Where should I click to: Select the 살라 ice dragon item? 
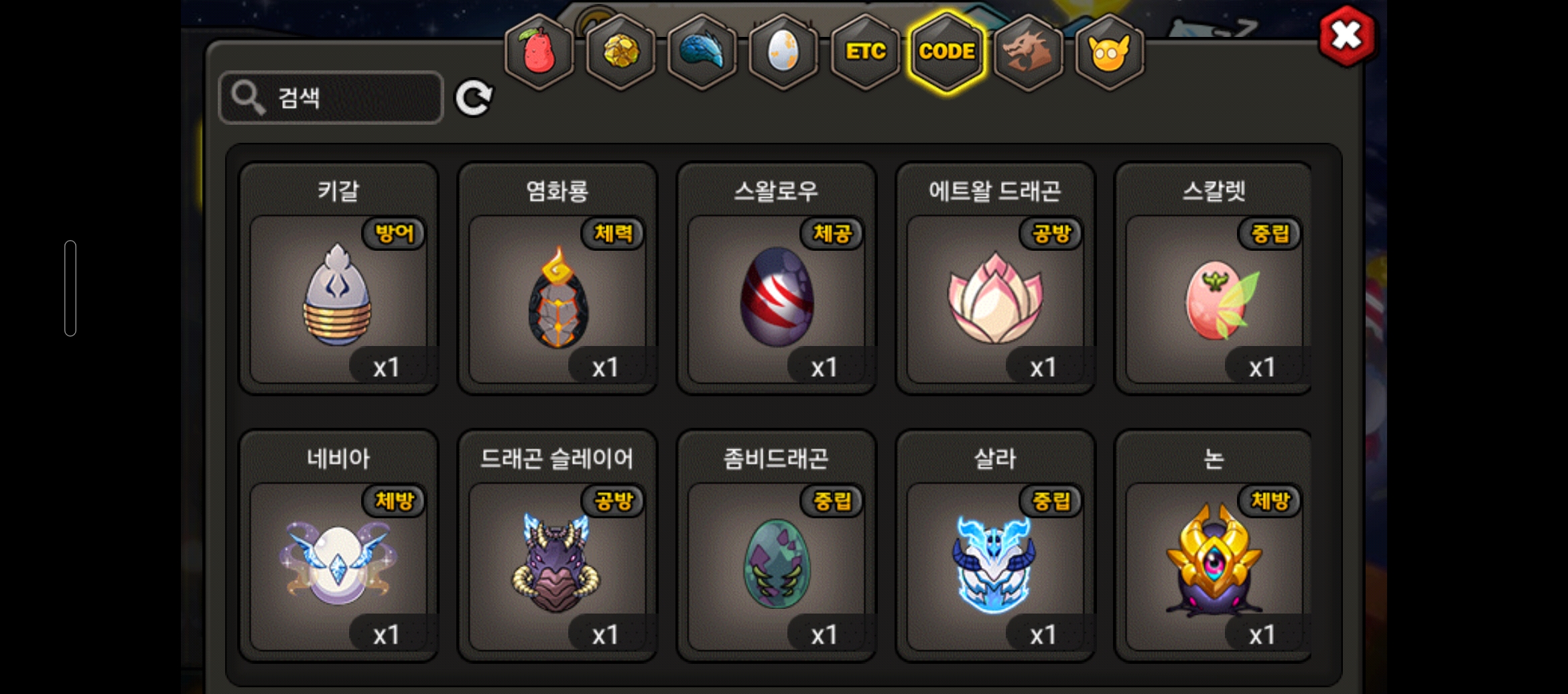pyautogui.click(x=995, y=546)
